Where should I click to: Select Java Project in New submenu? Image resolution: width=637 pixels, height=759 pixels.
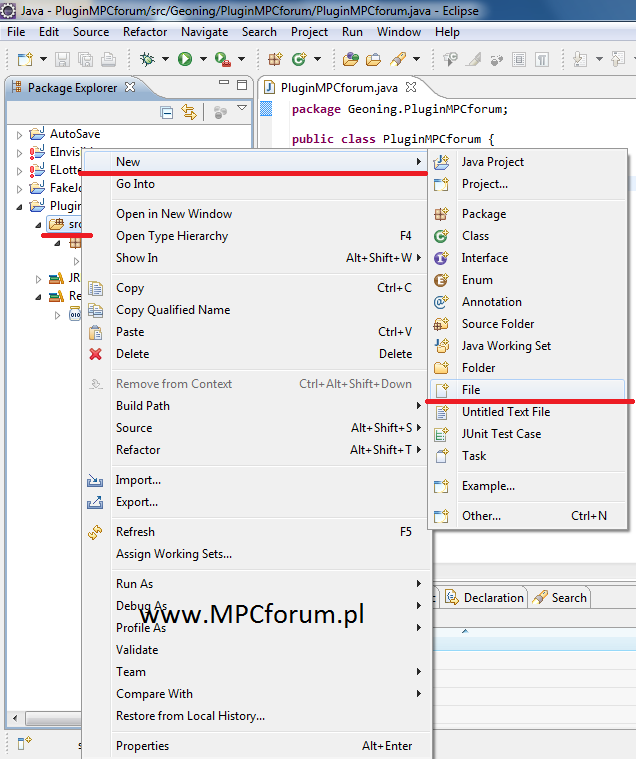click(x=527, y=162)
